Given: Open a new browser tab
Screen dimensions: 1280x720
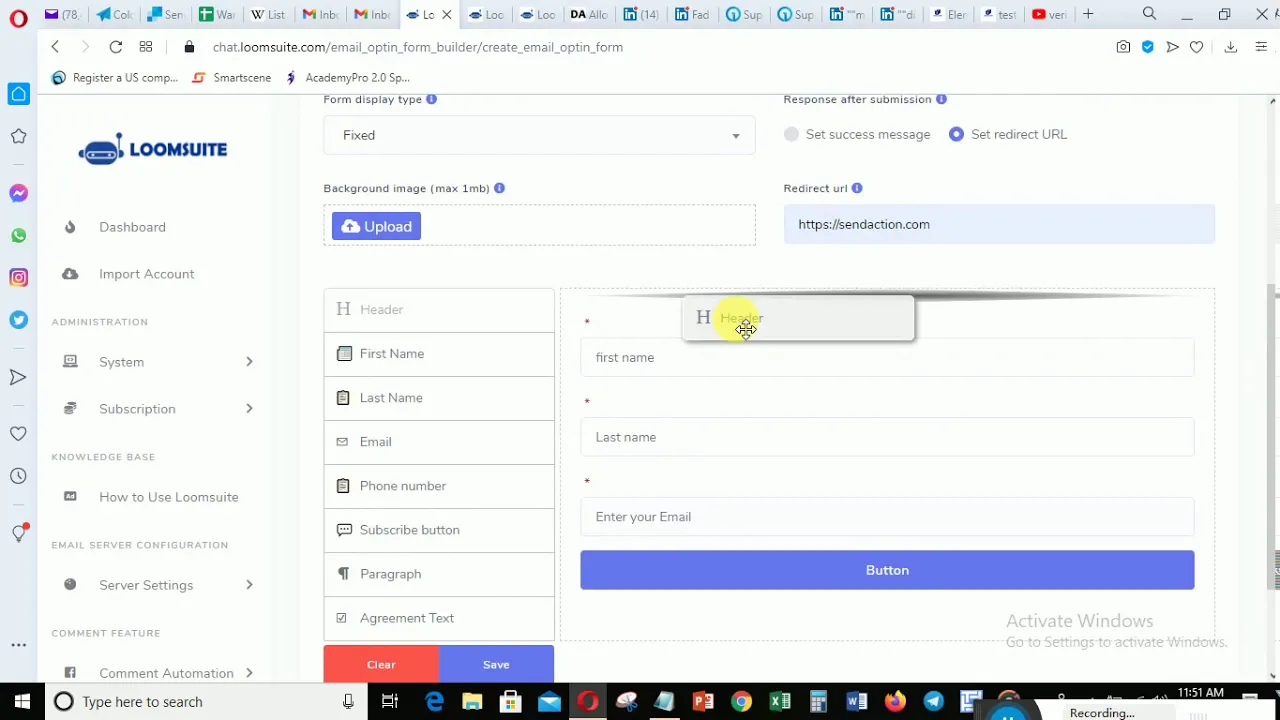Looking at the screenshot, I should 1088,14.
